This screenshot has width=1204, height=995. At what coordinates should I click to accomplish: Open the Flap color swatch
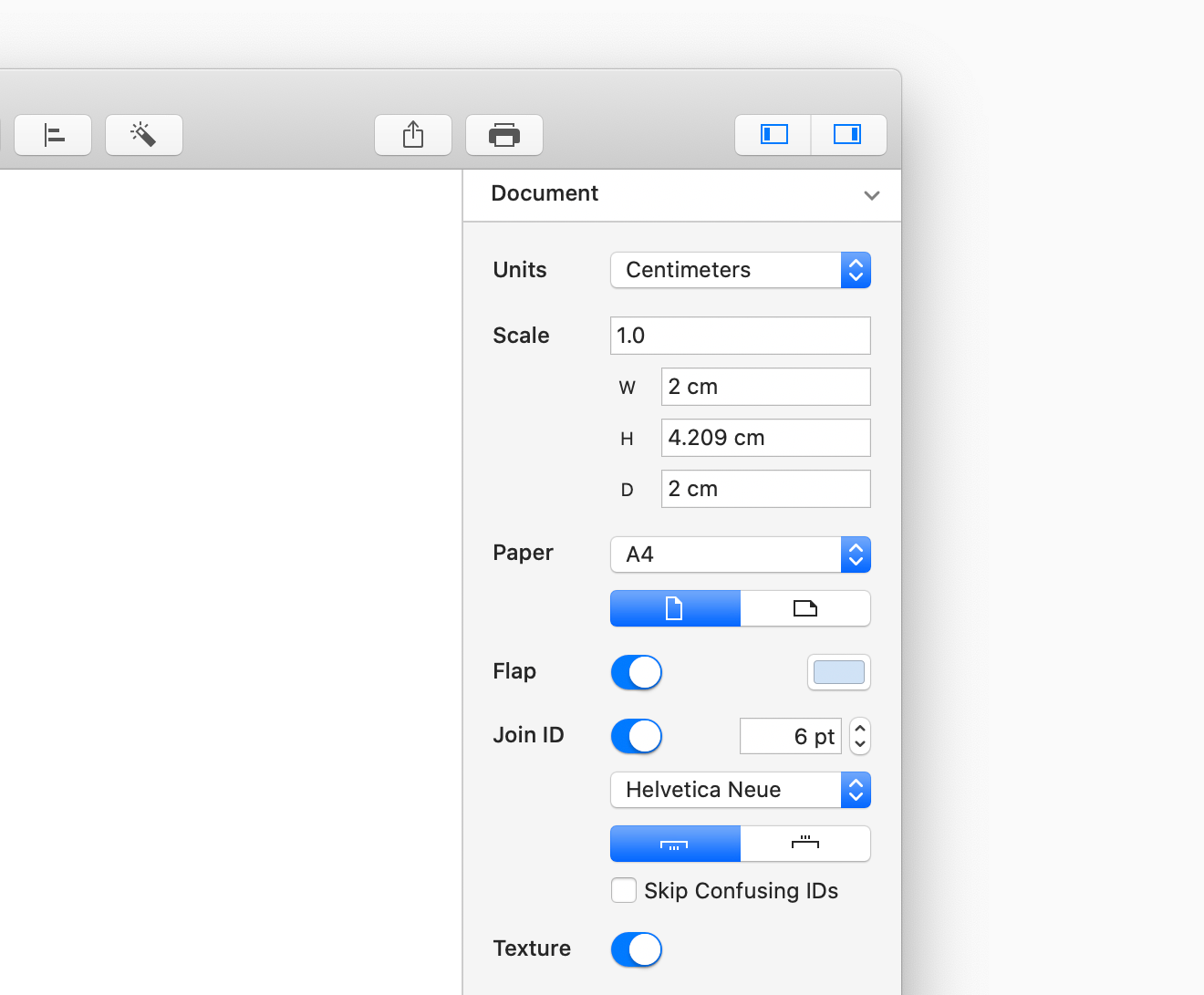[x=839, y=672]
